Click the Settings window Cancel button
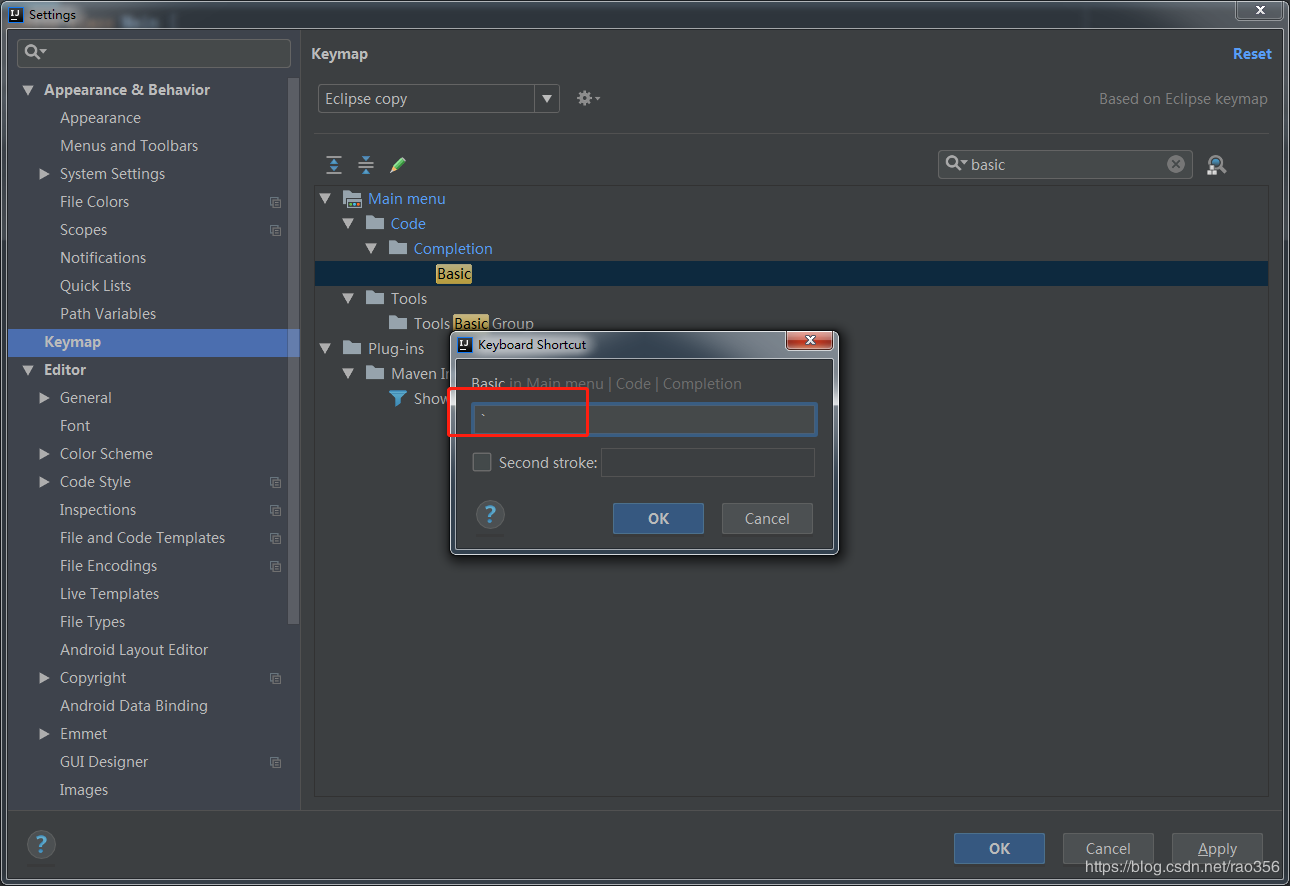 pyautogui.click(x=1108, y=848)
